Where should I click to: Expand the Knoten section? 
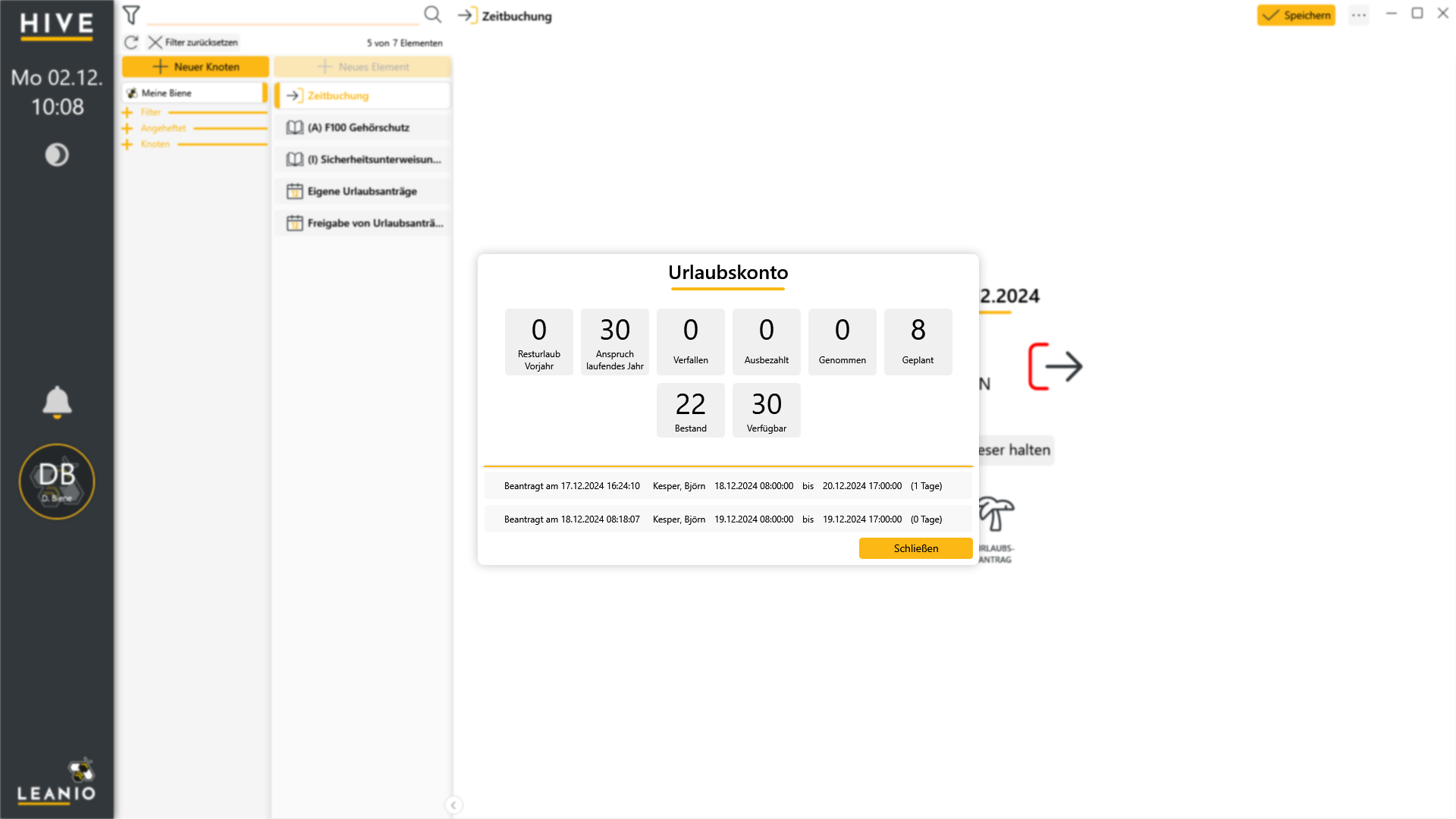click(x=127, y=144)
